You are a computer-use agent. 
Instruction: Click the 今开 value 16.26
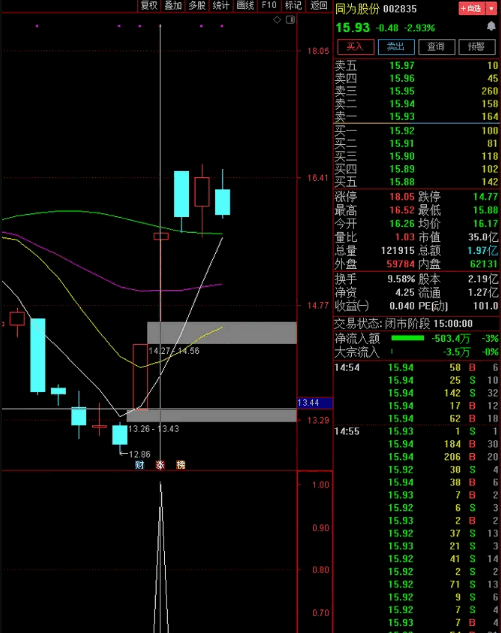402,223
